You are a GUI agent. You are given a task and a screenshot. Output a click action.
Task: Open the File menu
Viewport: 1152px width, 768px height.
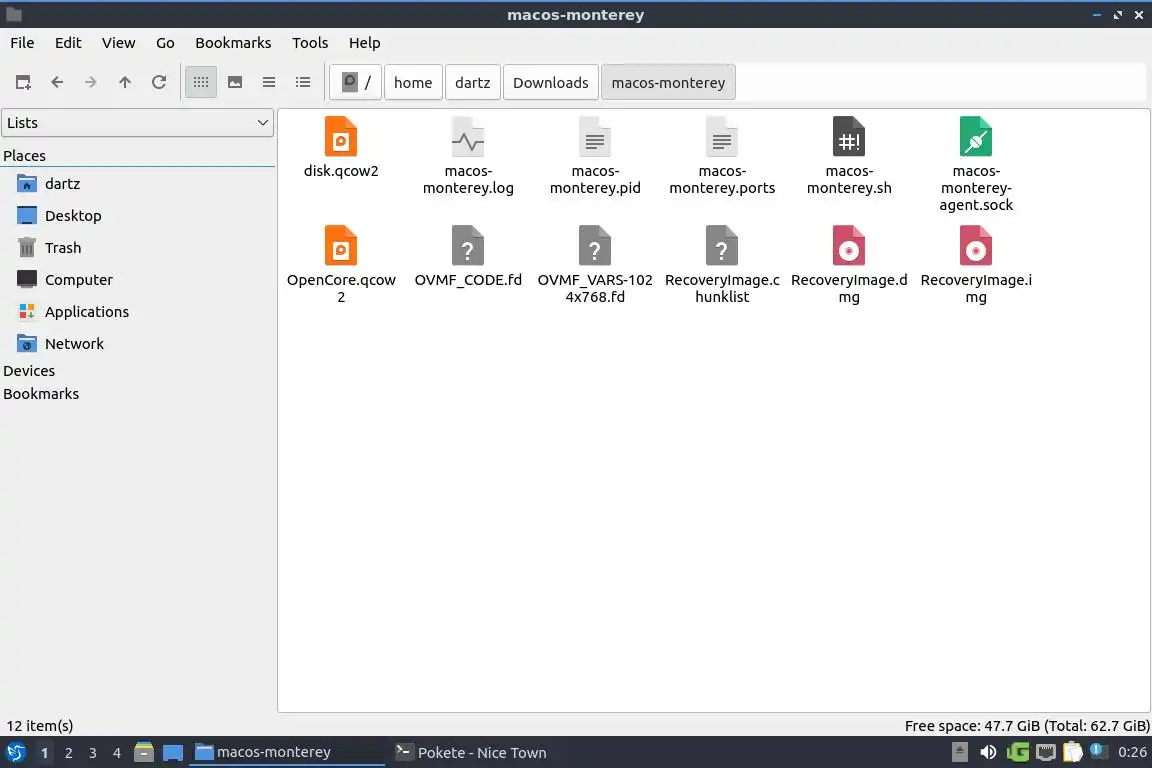click(22, 43)
